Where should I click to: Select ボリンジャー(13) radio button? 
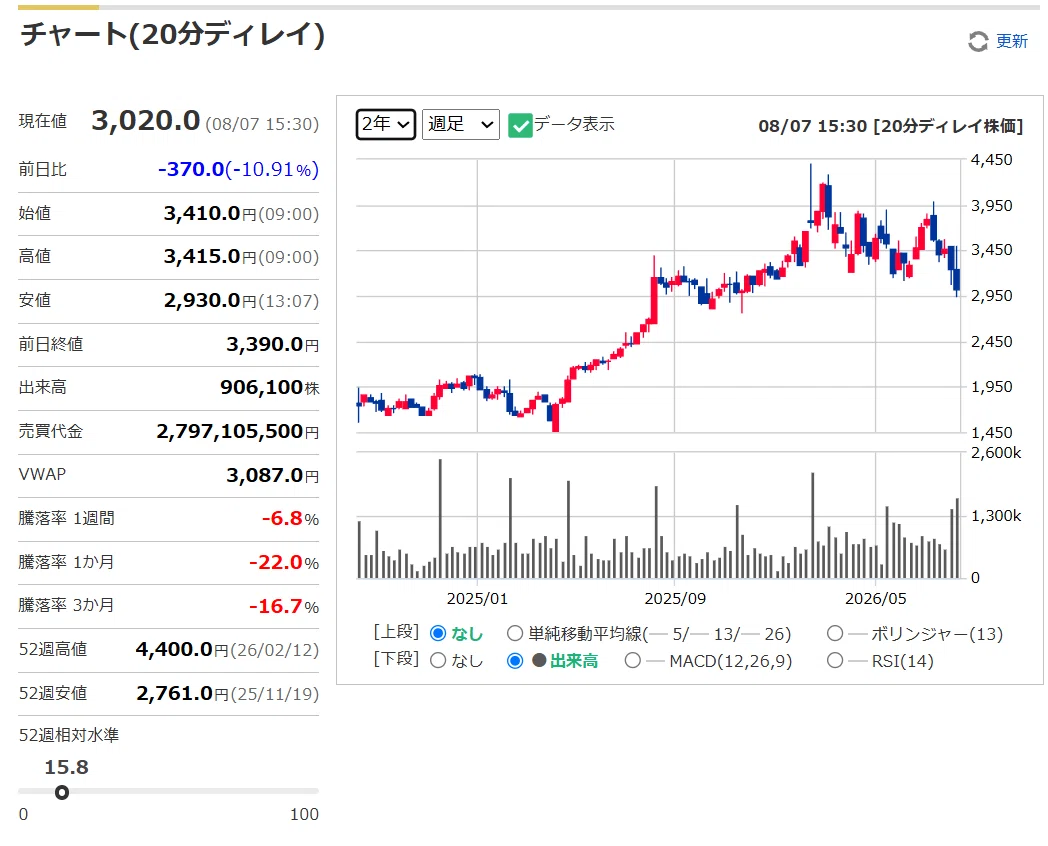point(835,633)
